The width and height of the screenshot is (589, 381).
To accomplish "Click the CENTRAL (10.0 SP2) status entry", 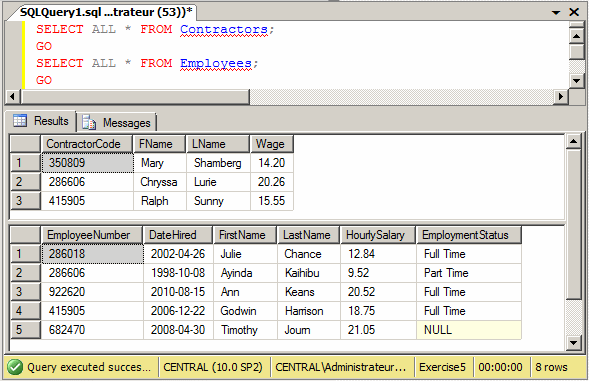I will tap(213, 367).
